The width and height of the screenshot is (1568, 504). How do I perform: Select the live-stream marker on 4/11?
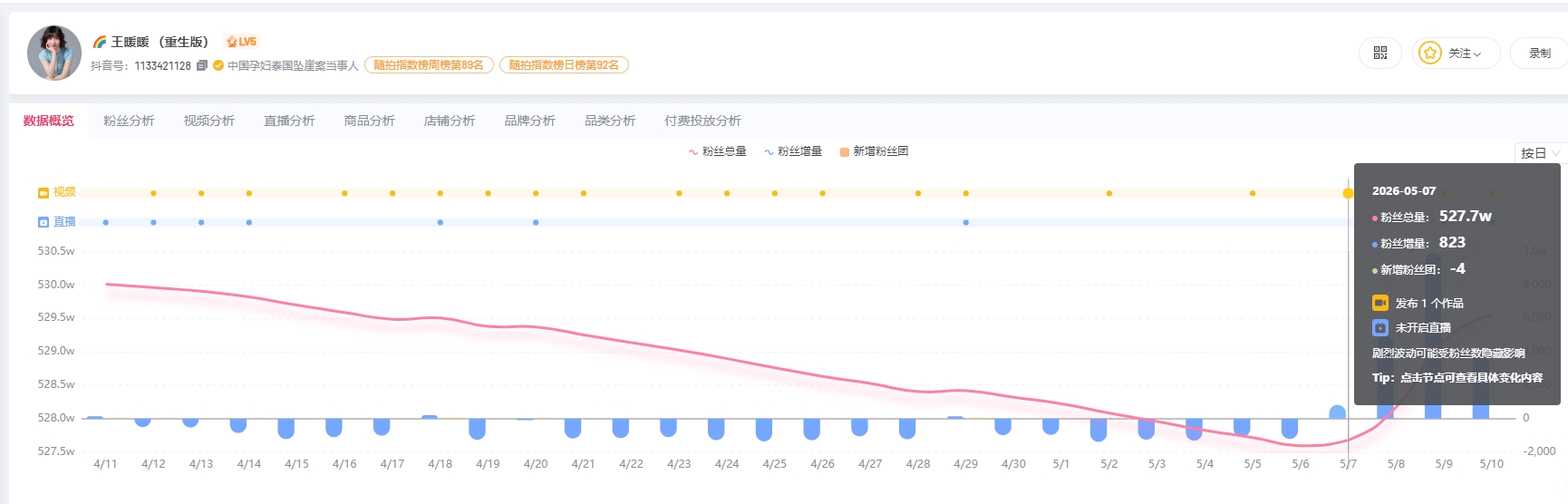click(106, 222)
